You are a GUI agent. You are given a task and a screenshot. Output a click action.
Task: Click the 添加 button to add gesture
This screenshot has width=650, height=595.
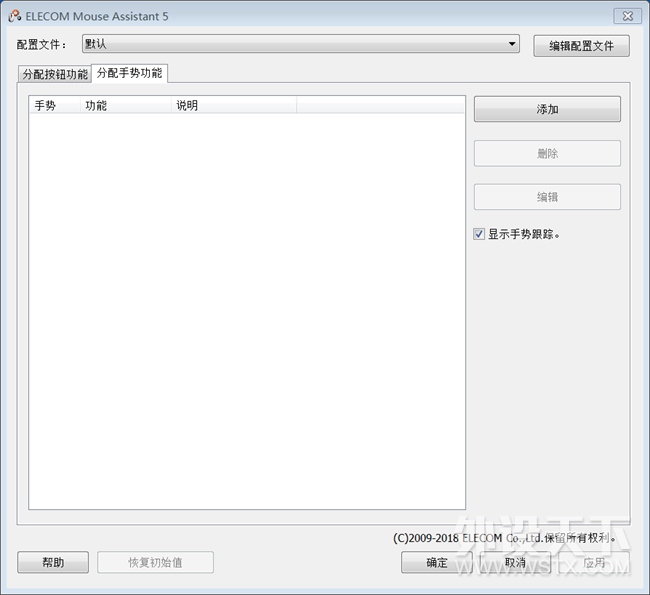(x=547, y=109)
